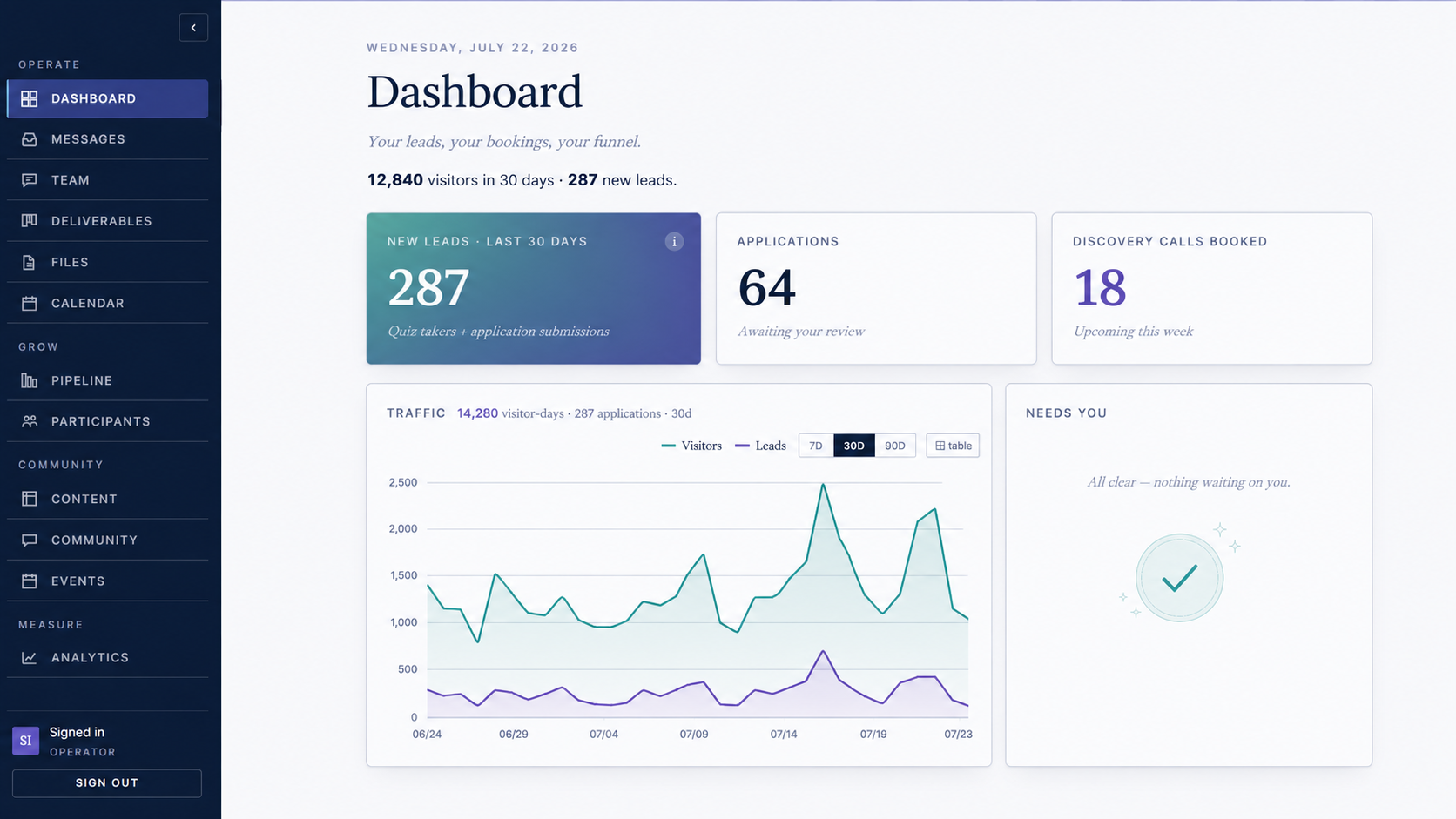Open the Discovery Calls Booked card
1456x819 pixels.
pyautogui.click(x=1212, y=288)
